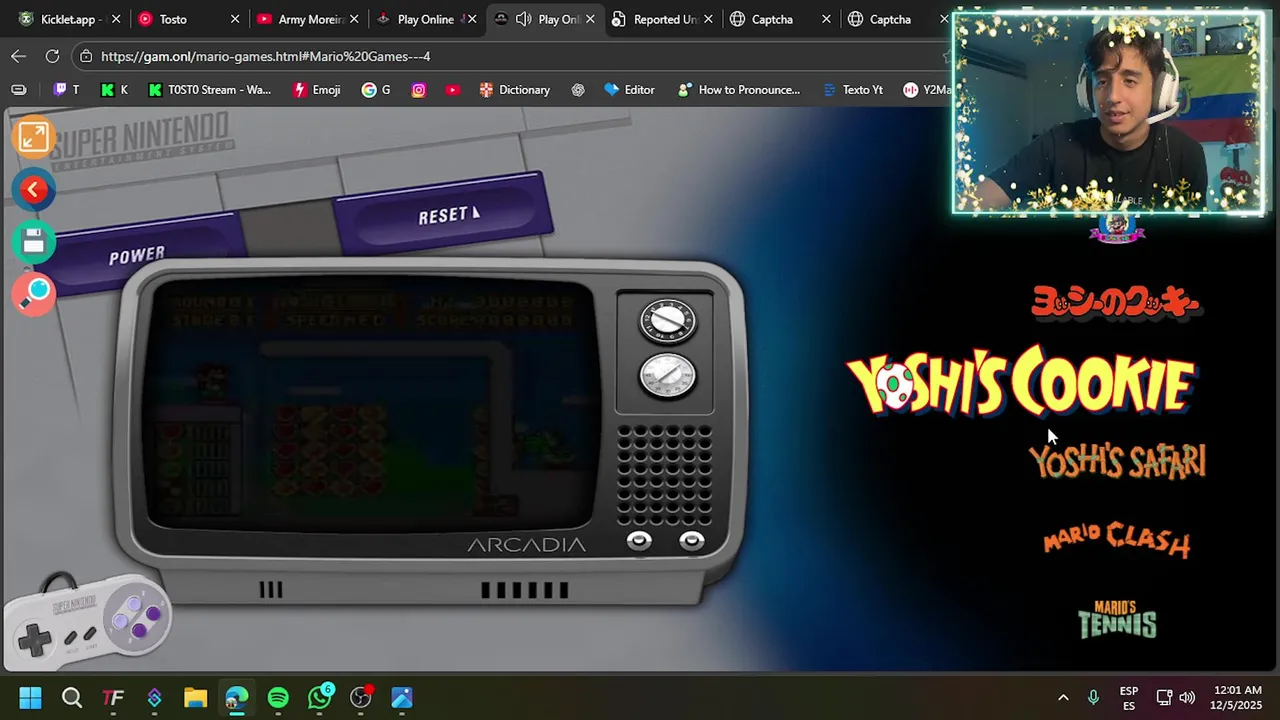Open the volume speaker tray icon
The height and width of the screenshot is (720, 1280).
(x=1187, y=698)
